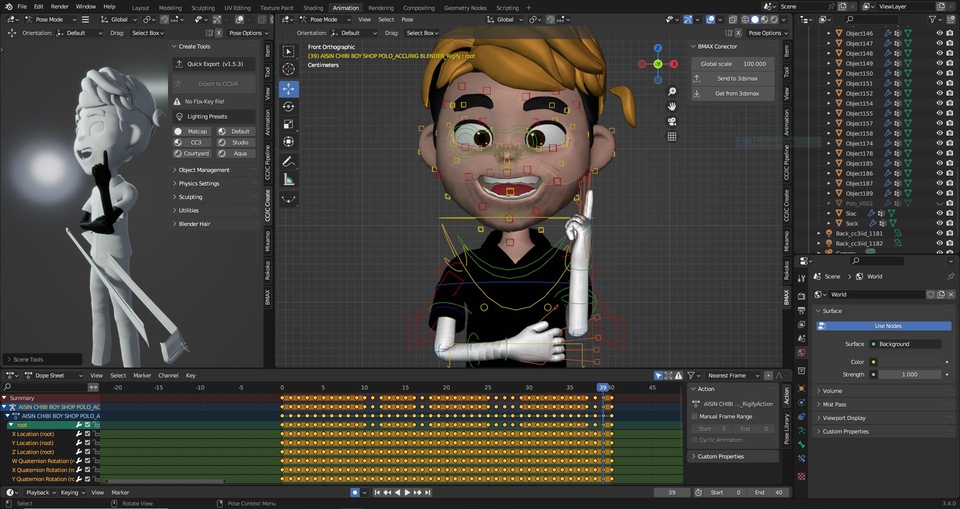Jump to next keyframe
Screen dimensions: 960x509
[x=418, y=492]
